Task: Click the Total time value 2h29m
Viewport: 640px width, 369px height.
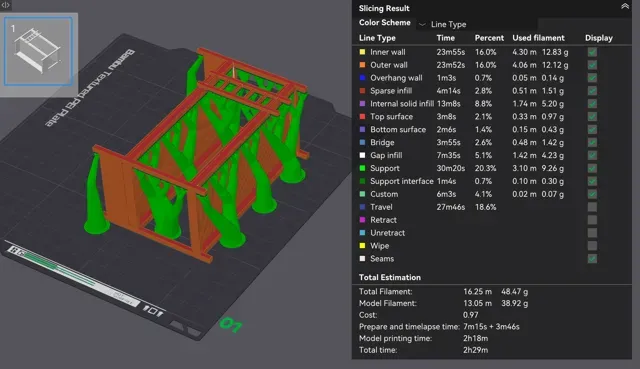Action: point(476,350)
